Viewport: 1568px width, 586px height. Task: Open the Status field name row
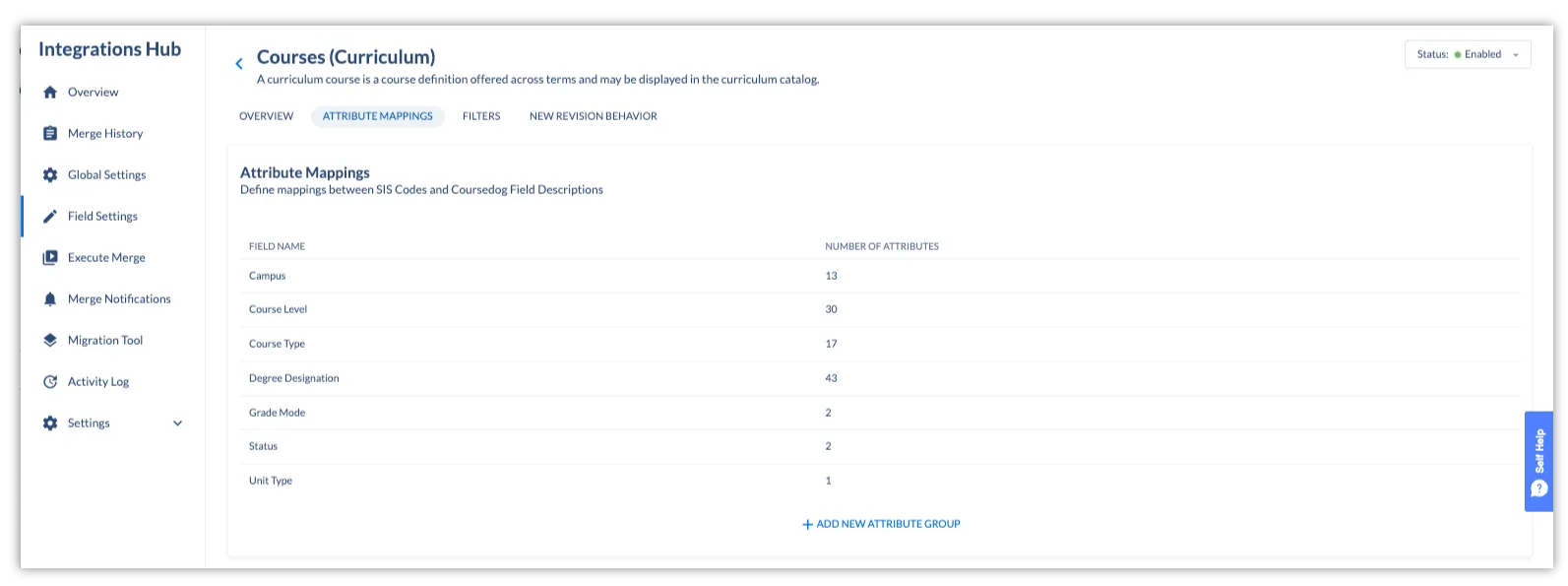[880, 446]
